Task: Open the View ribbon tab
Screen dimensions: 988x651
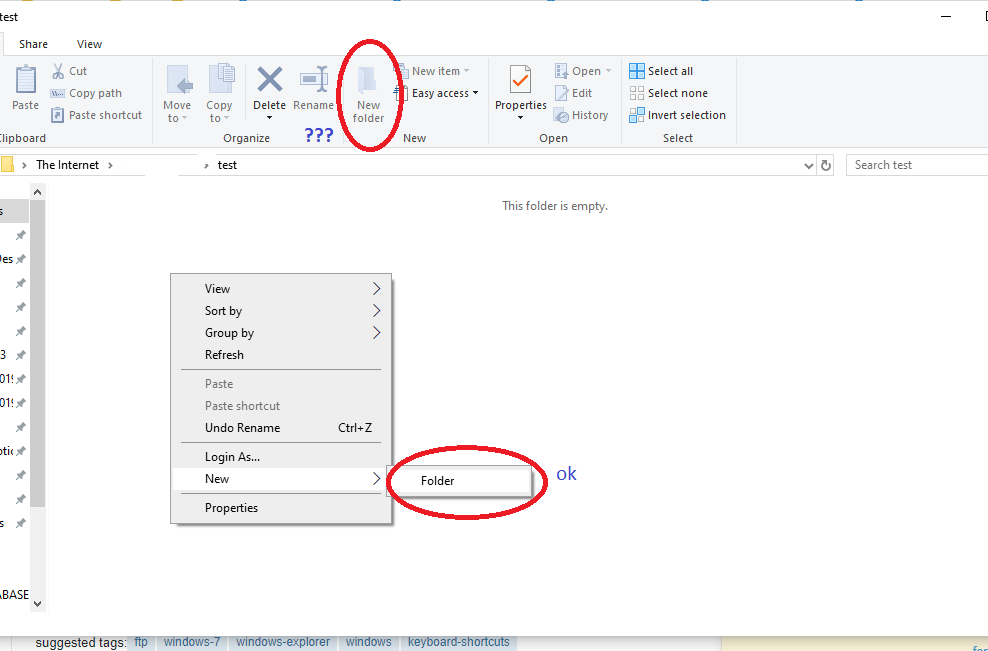Action: pos(90,44)
